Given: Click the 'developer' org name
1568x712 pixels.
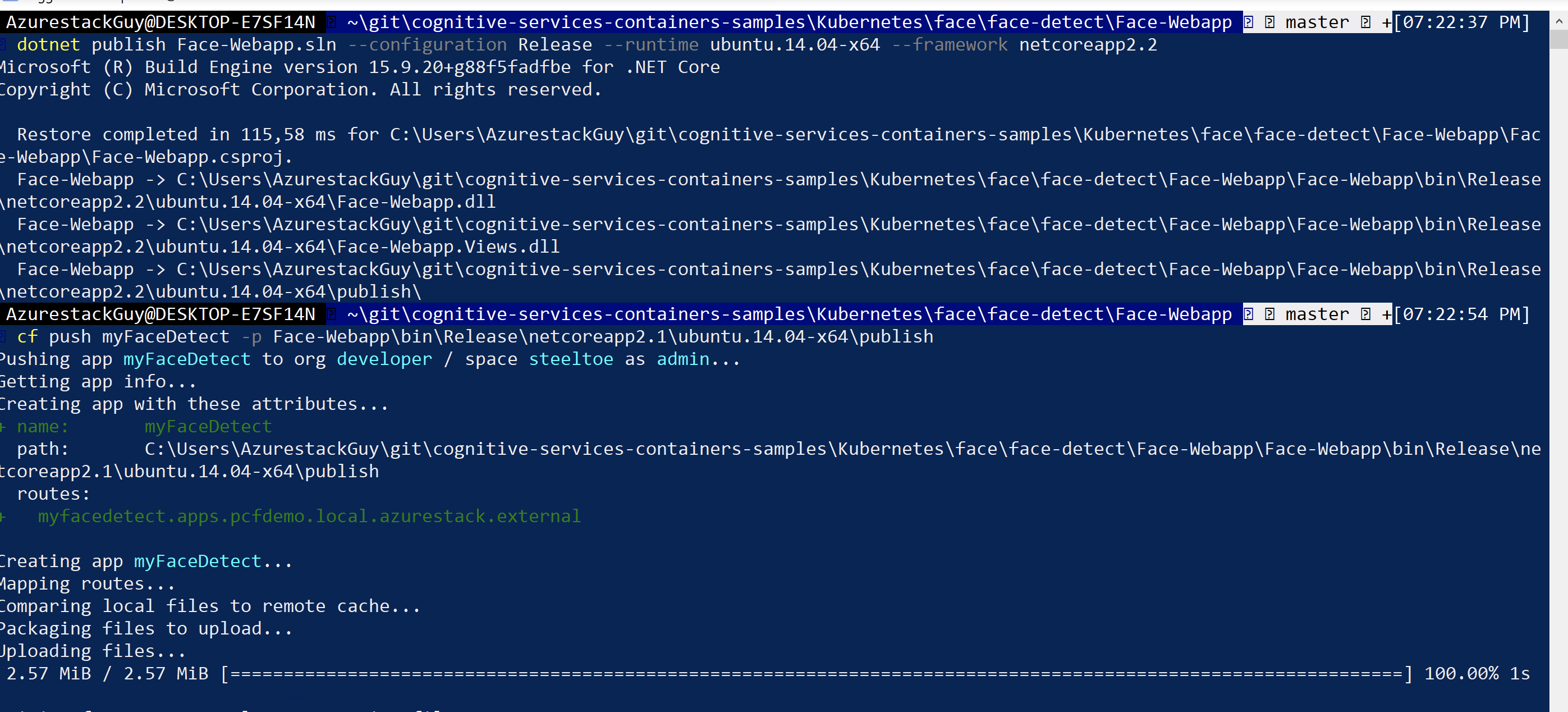Looking at the screenshot, I should pyautogui.click(x=384, y=359).
